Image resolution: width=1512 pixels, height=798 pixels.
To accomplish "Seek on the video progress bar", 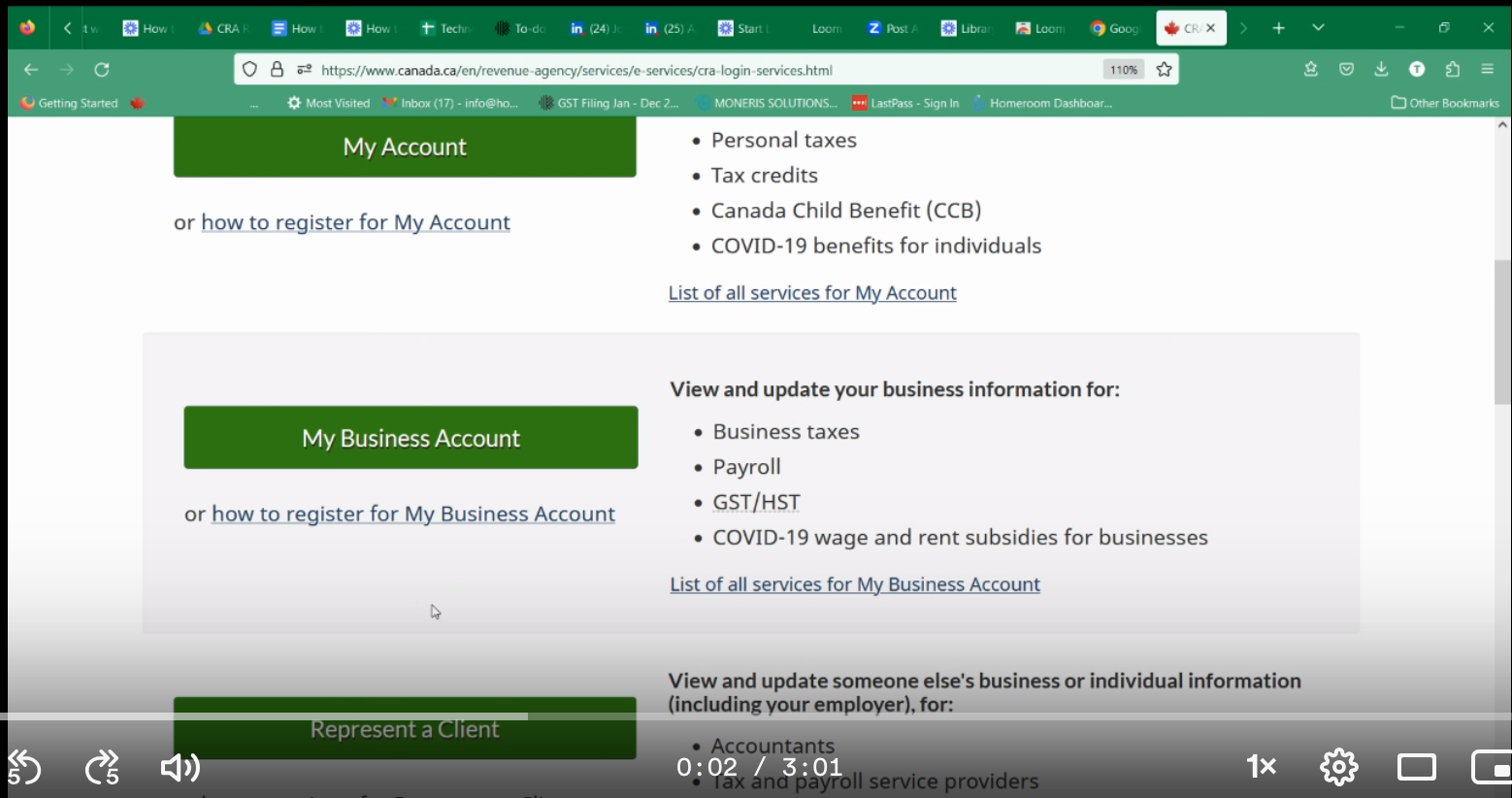I will tap(756, 716).
